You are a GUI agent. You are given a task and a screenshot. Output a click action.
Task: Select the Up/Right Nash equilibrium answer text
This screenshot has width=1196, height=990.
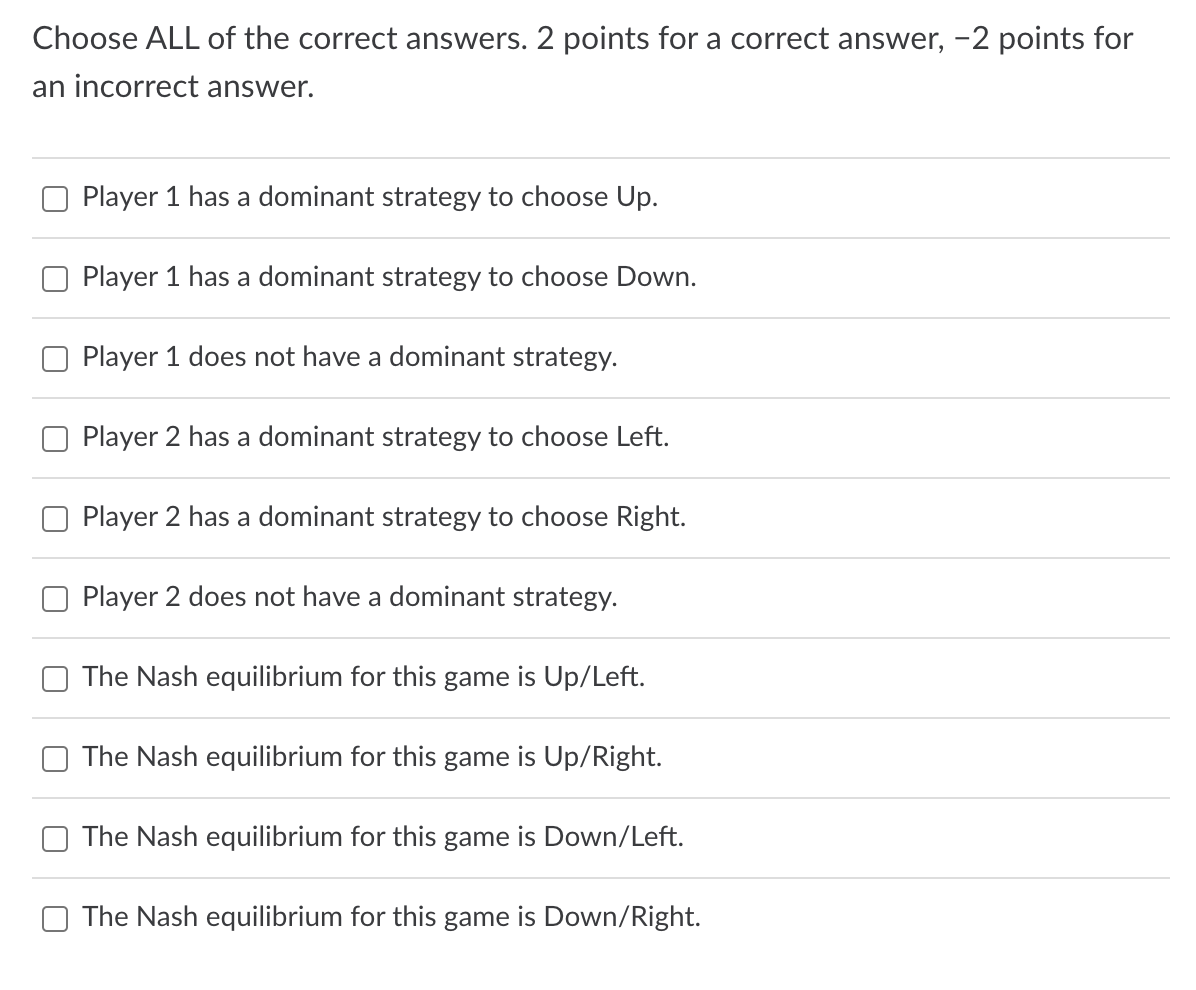pyautogui.click(x=372, y=757)
